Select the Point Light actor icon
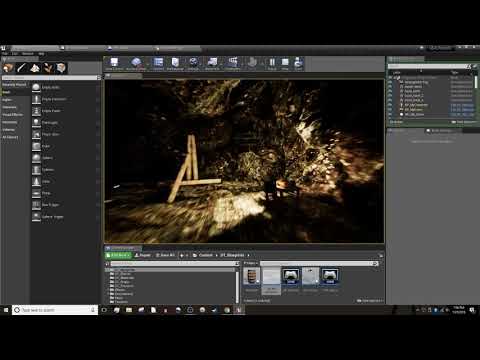Screen dimensions: 480x360 [36, 123]
